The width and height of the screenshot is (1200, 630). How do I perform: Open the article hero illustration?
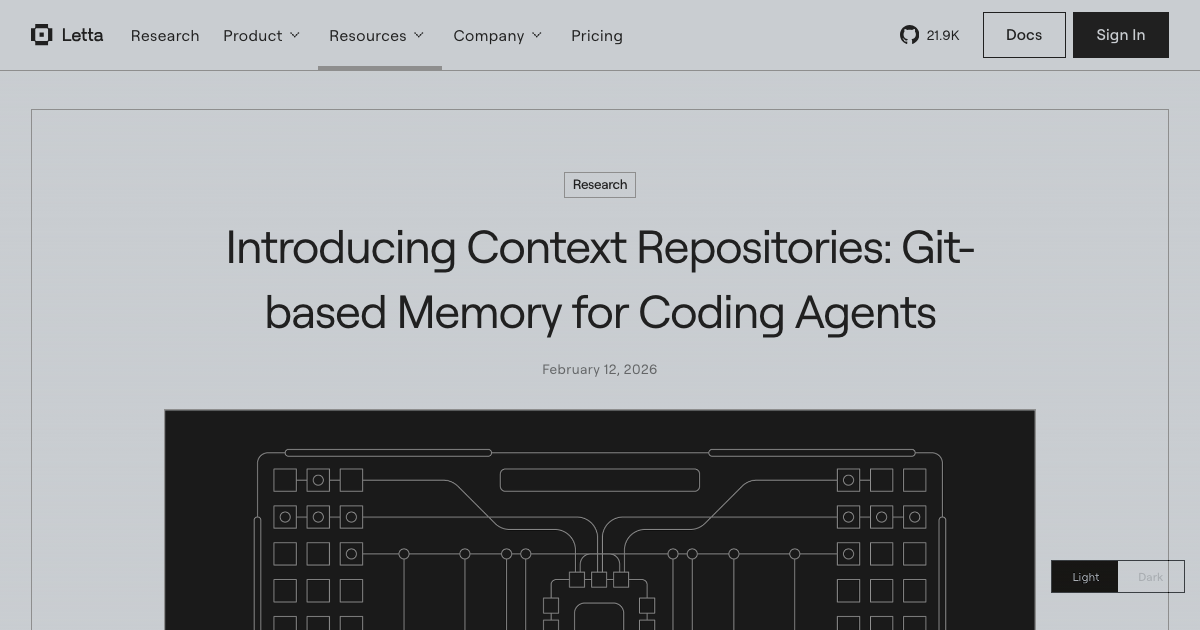(x=600, y=519)
